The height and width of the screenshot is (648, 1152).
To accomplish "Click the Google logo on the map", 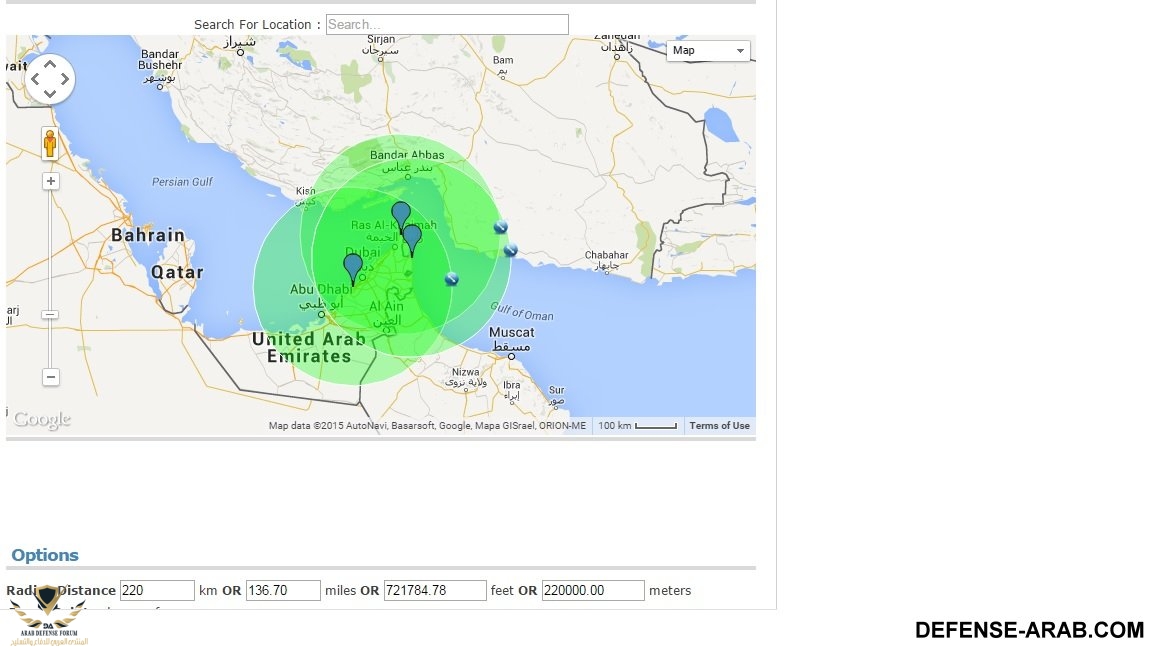I will click(x=42, y=420).
